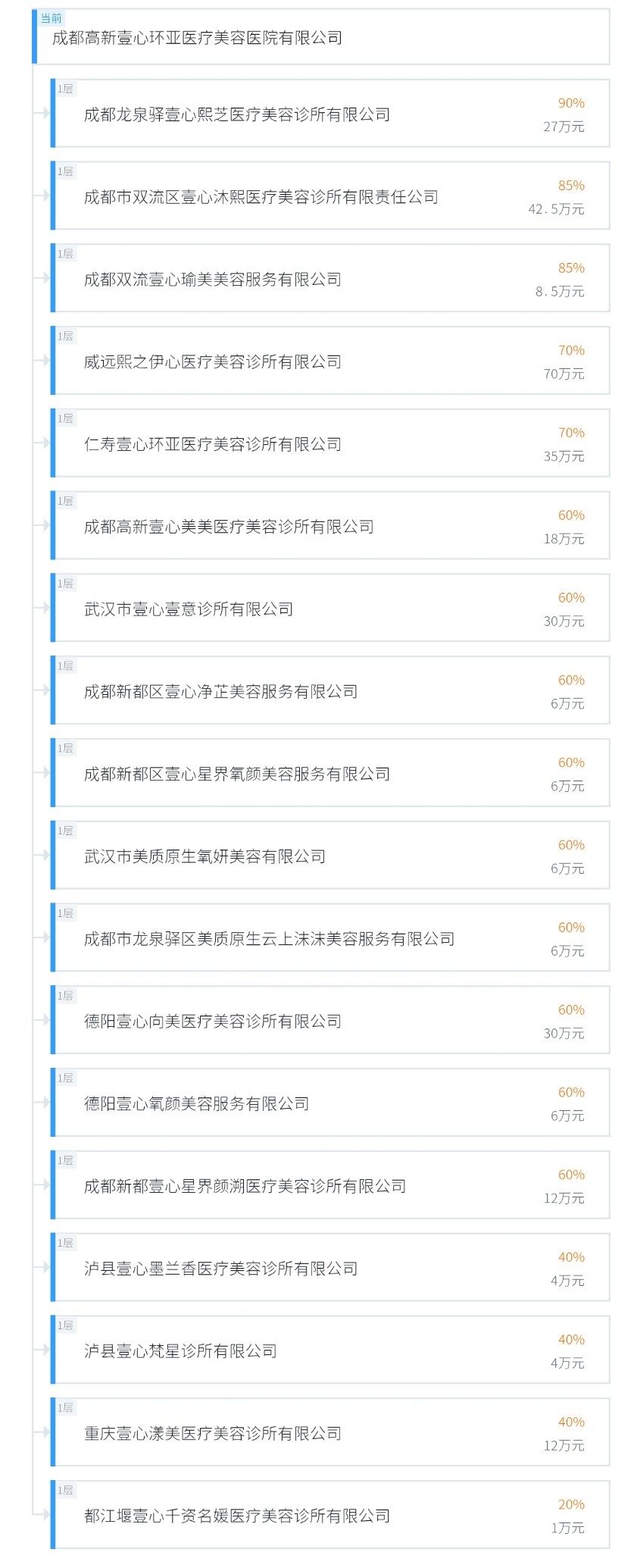The image size is (637, 1568).
Task: Select 成都新都壹心星界颜溯医疗美容诊所有限公司
Action: point(245,1187)
